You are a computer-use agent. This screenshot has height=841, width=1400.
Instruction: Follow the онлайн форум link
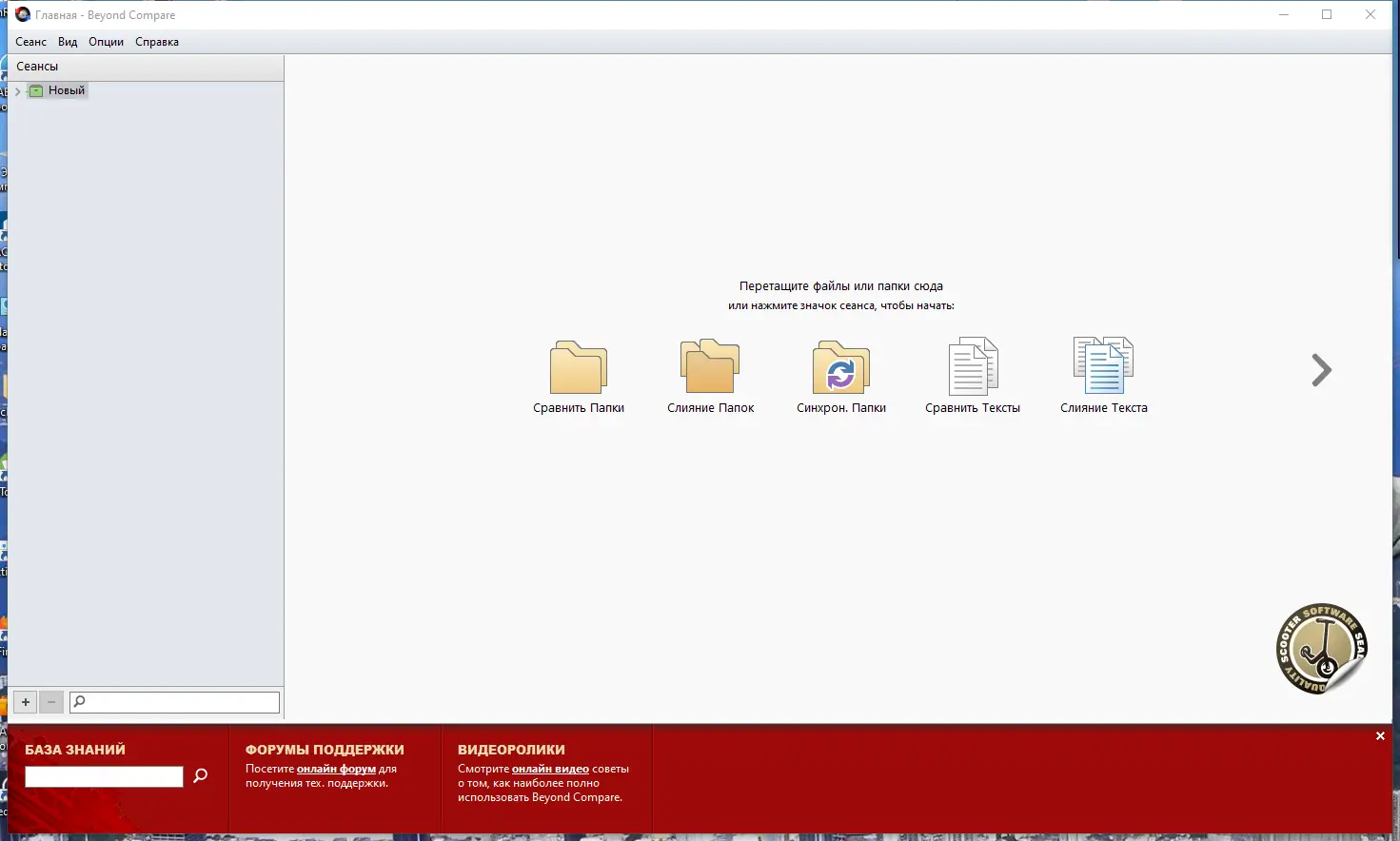point(336,769)
